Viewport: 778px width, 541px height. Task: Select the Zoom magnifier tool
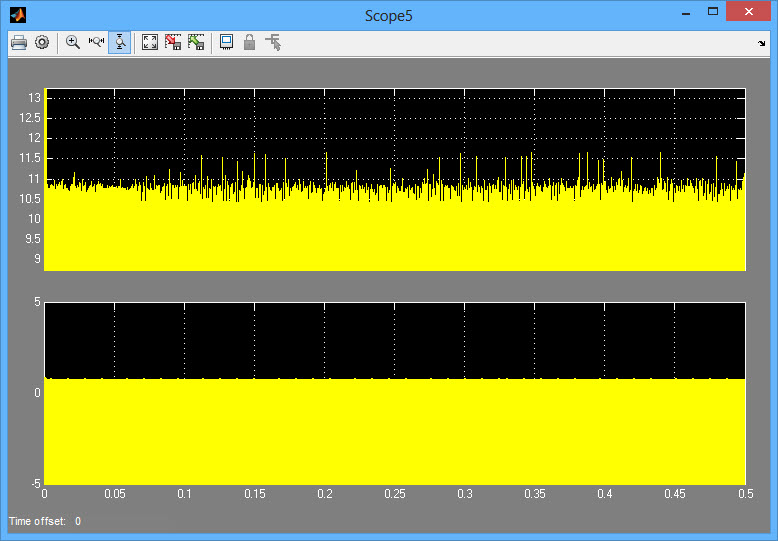click(x=73, y=42)
